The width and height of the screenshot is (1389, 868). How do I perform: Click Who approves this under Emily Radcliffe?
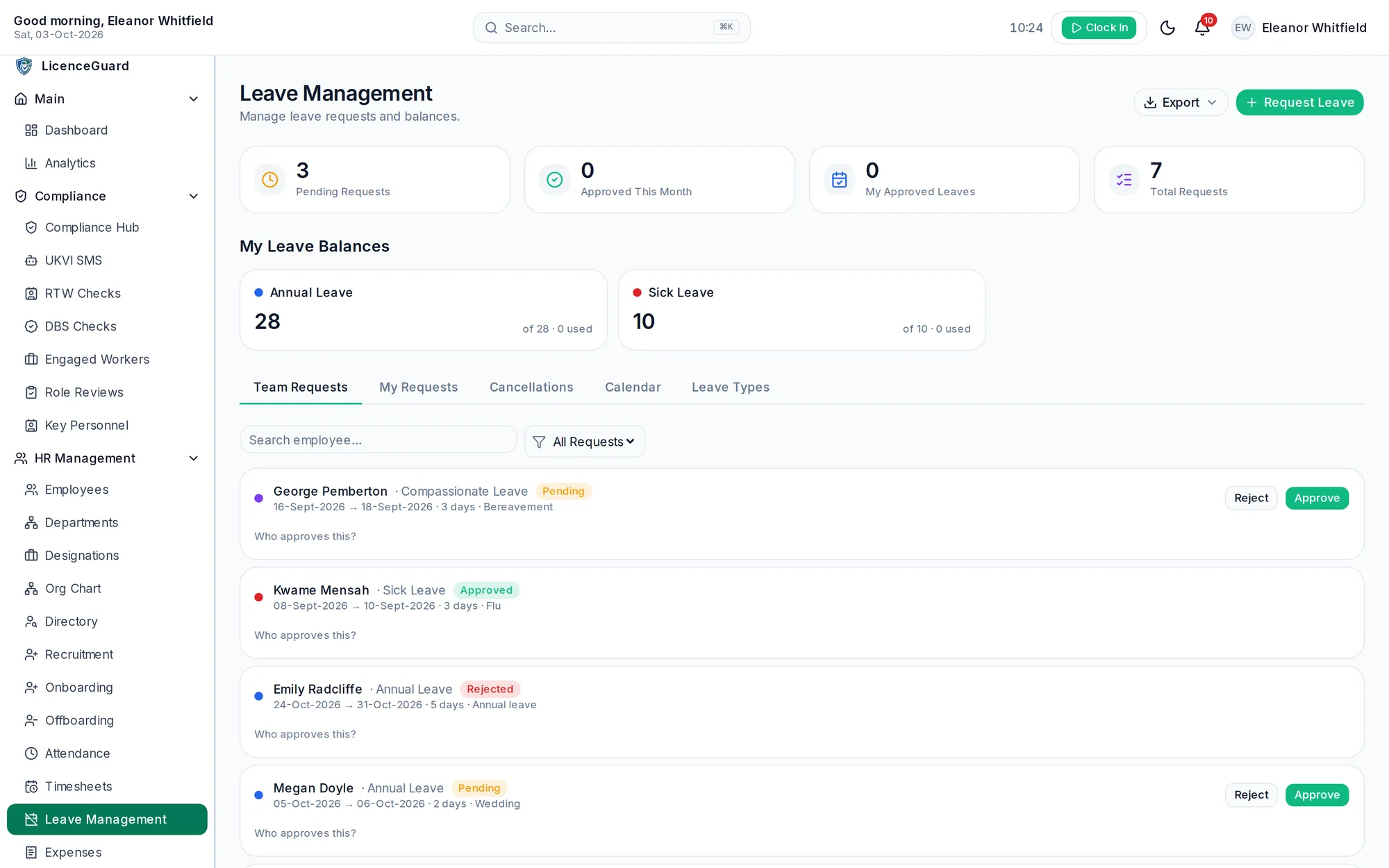305,735
